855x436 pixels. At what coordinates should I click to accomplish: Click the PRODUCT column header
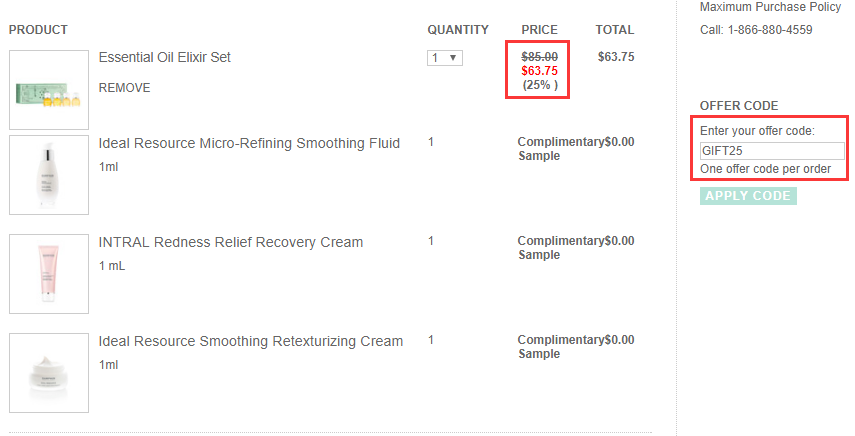[x=38, y=30]
